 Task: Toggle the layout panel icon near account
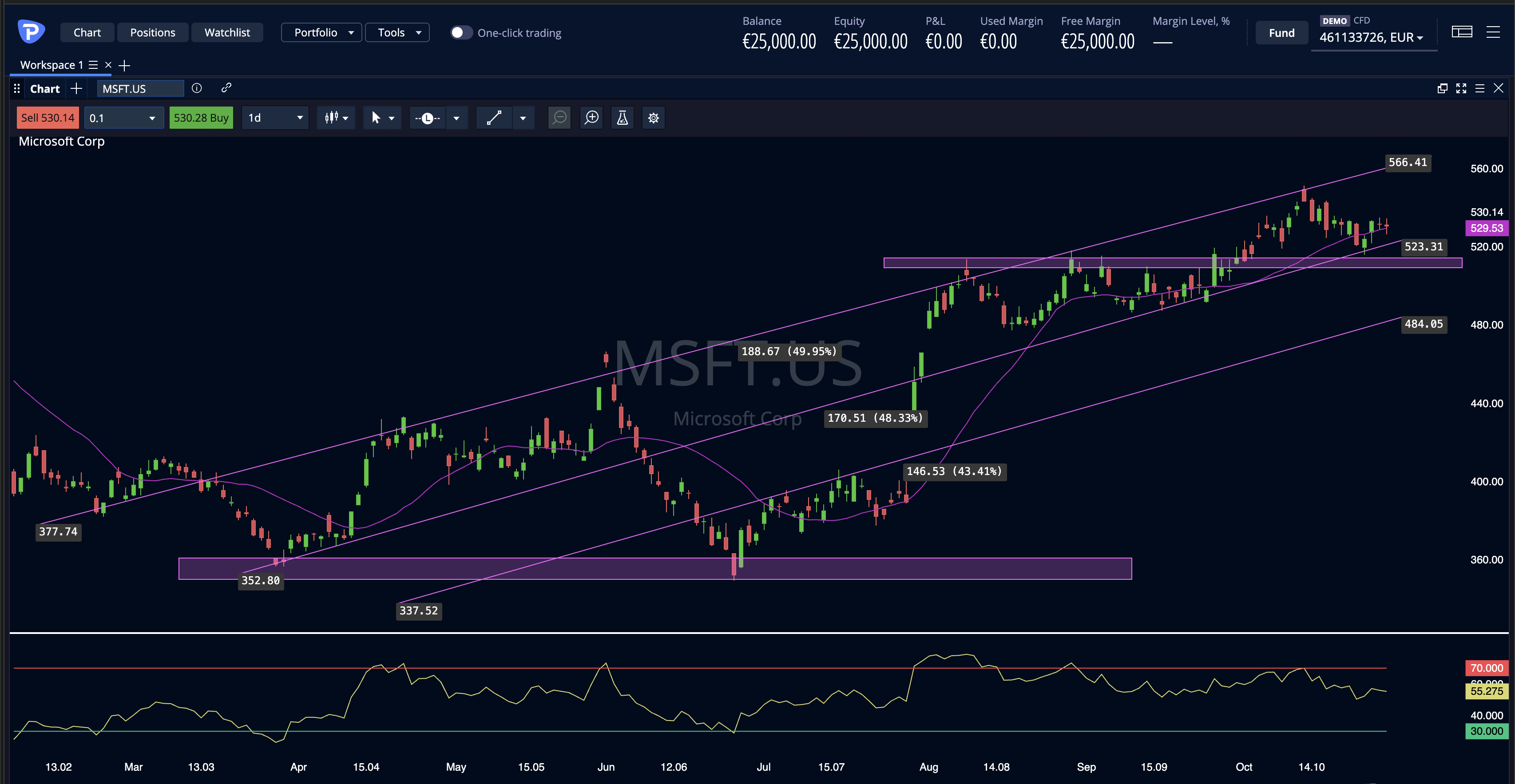pos(1461,32)
